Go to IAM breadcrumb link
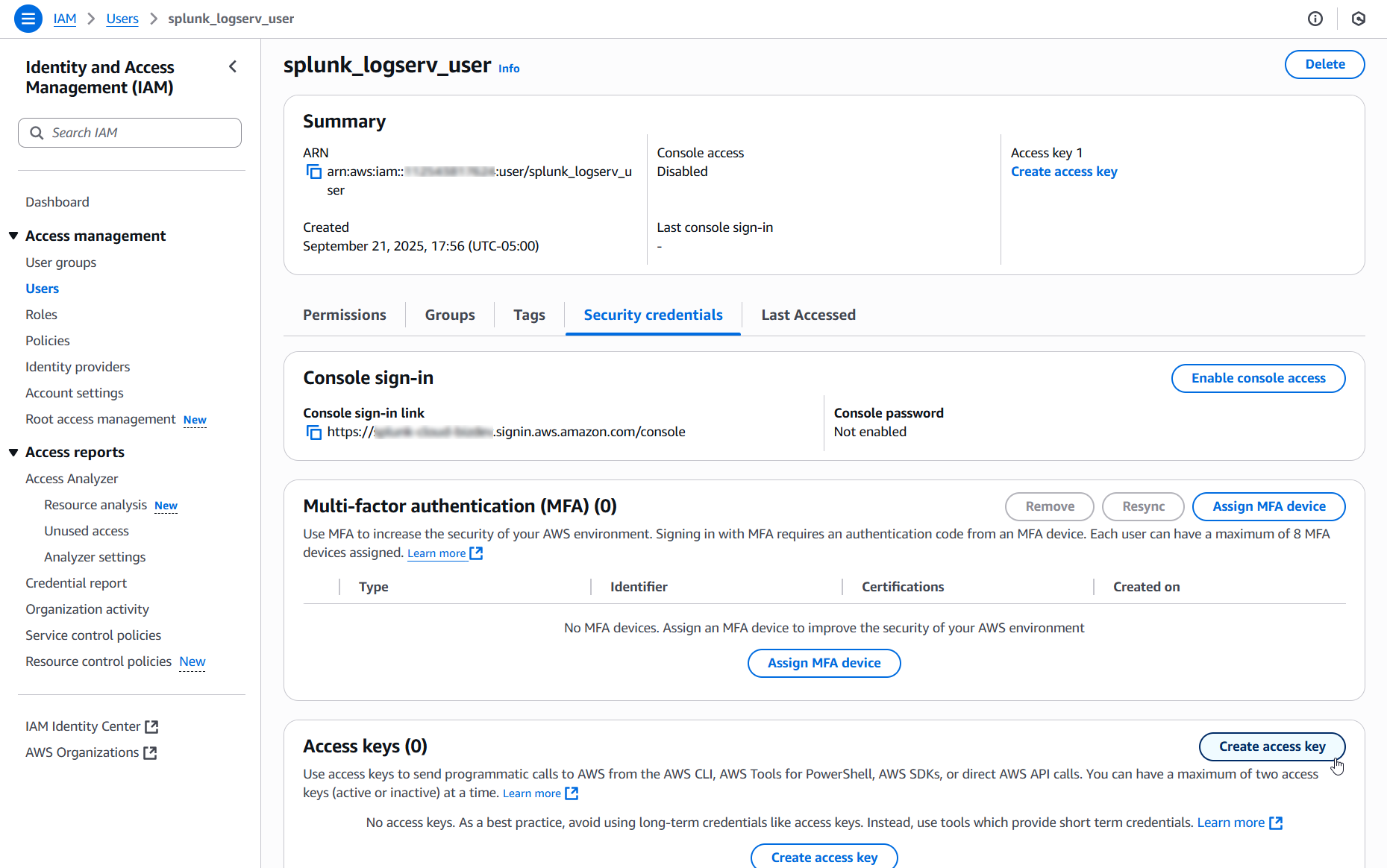 (65, 19)
